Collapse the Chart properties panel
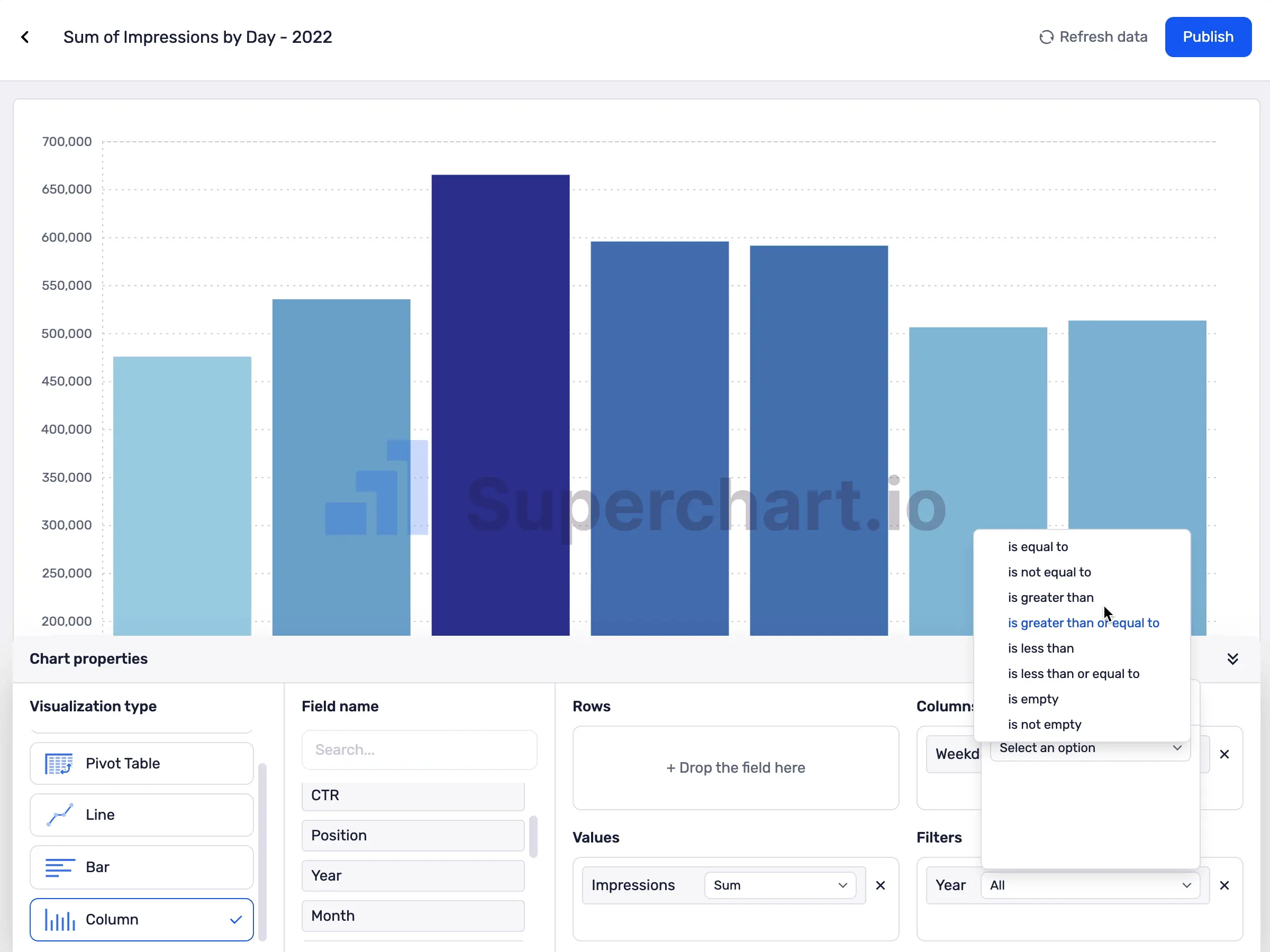The image size is (1270, 952). click(x=1232, y=658)
